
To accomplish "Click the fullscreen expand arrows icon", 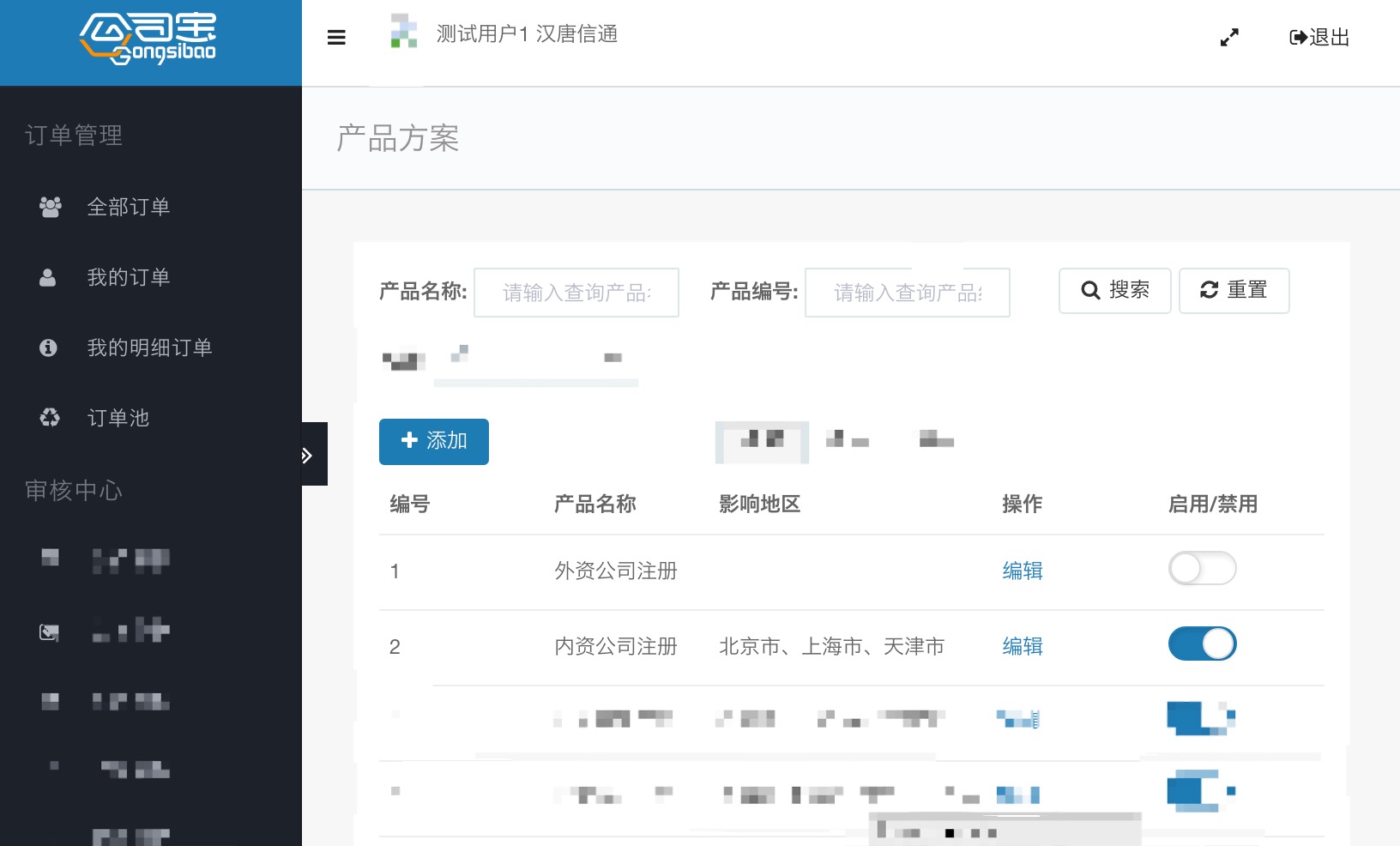I will [x=1229, y=37].
